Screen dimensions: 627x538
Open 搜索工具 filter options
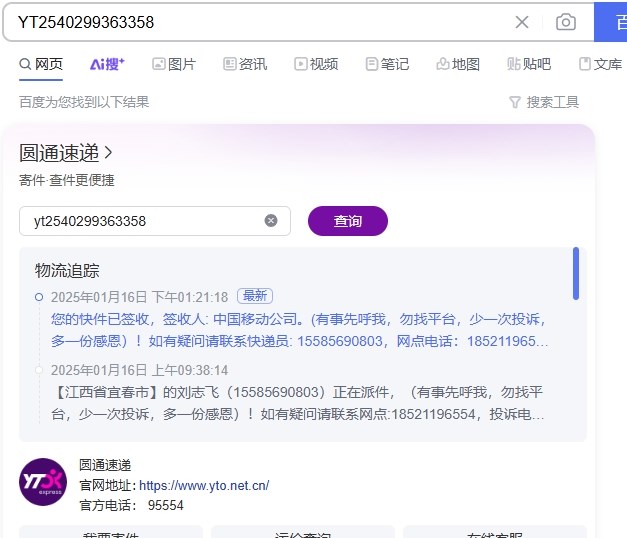click(544, 102)
